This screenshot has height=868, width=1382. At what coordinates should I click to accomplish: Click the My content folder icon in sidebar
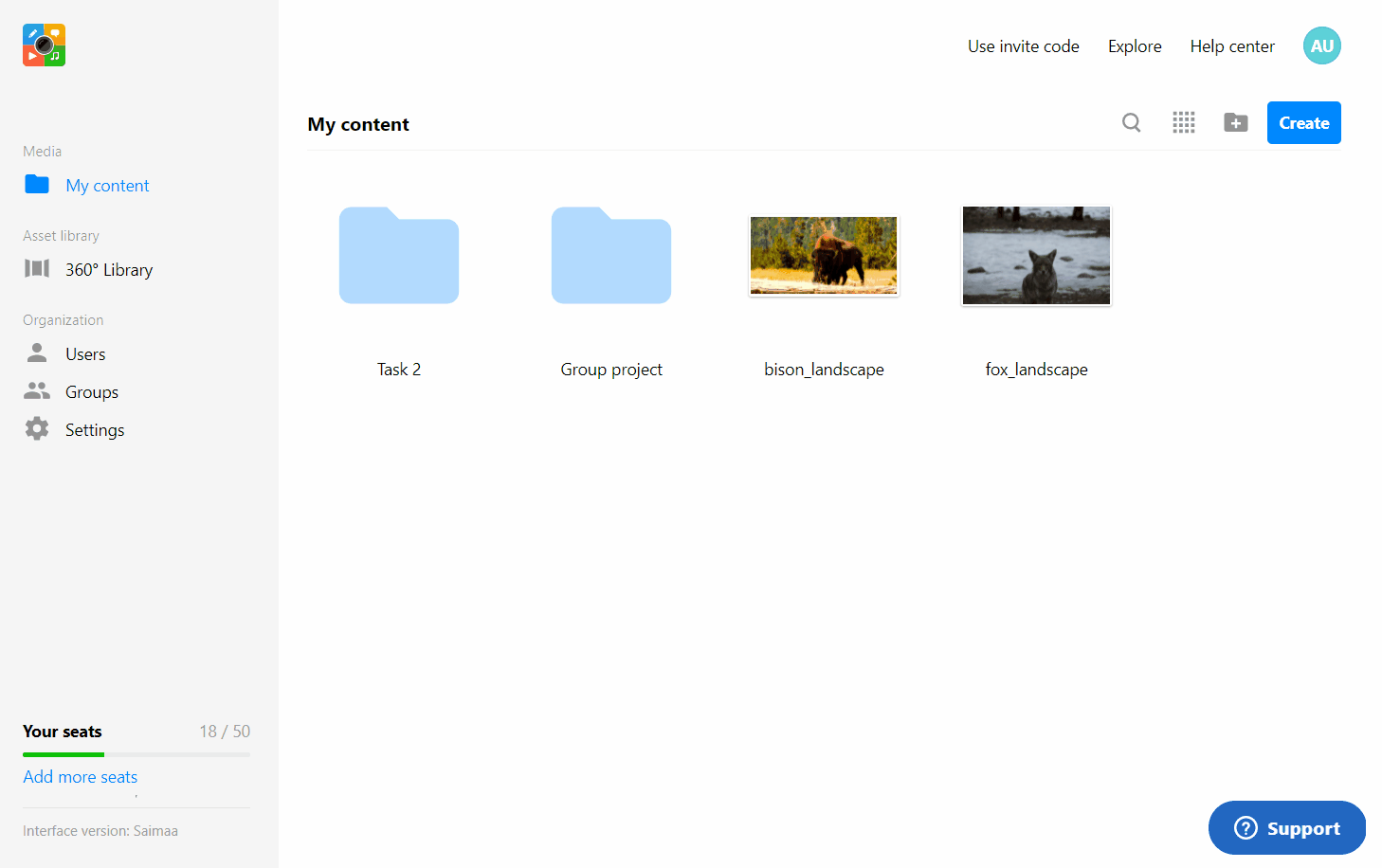click(x=37, y=184)
